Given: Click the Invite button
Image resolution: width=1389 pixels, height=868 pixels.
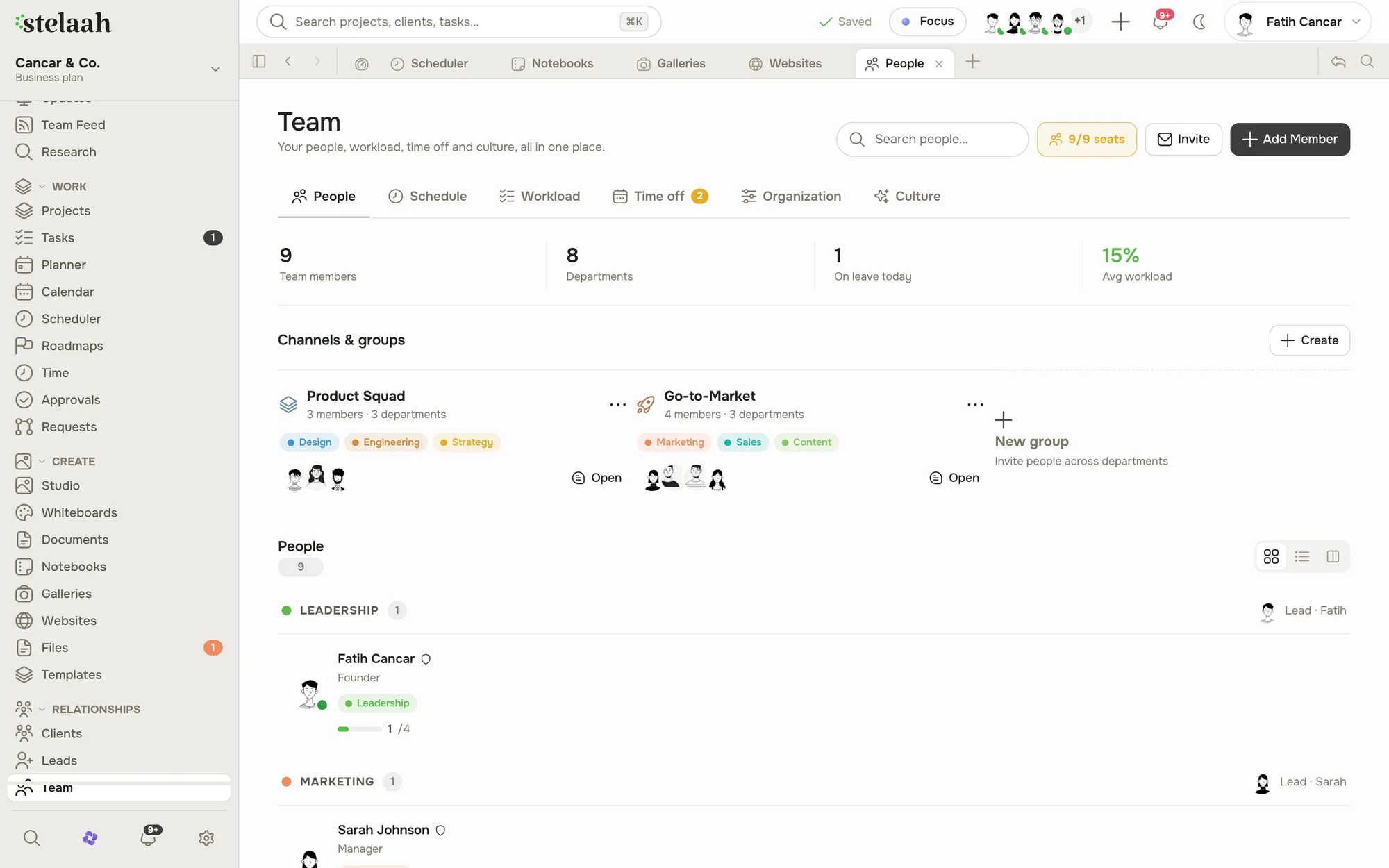Looking at the screenshot, I should click(x=1183, y=140).
